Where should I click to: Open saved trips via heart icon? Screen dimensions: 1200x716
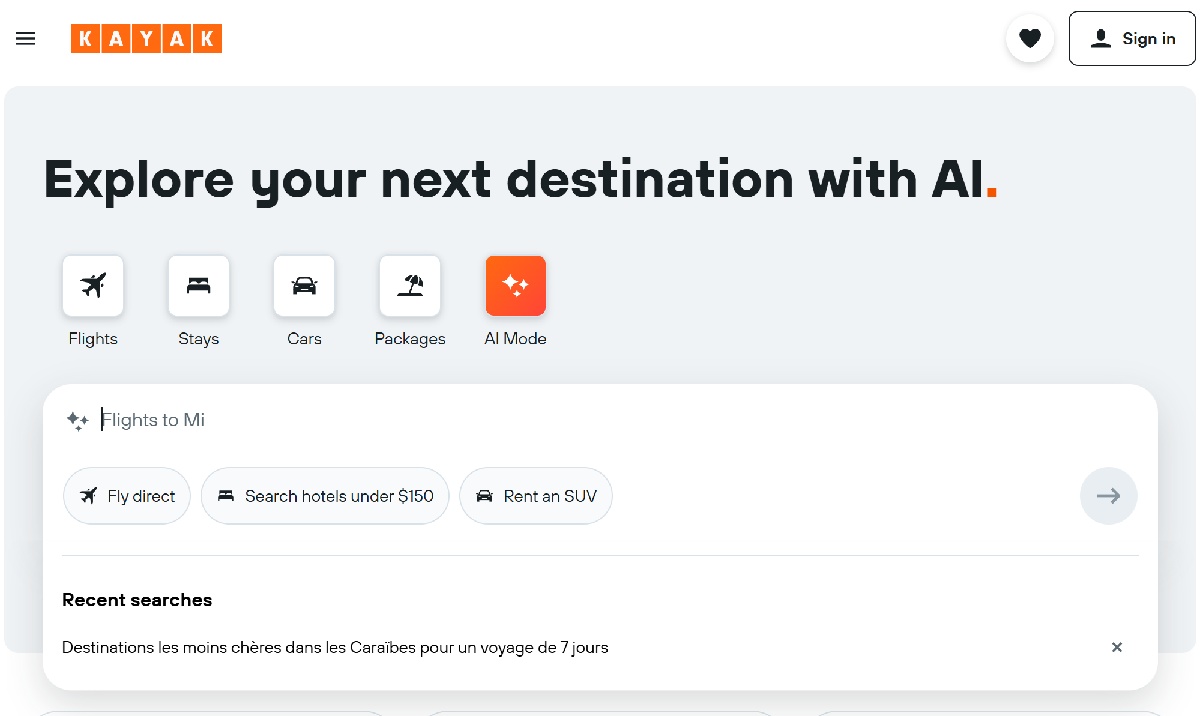[x=1029, y=39]
